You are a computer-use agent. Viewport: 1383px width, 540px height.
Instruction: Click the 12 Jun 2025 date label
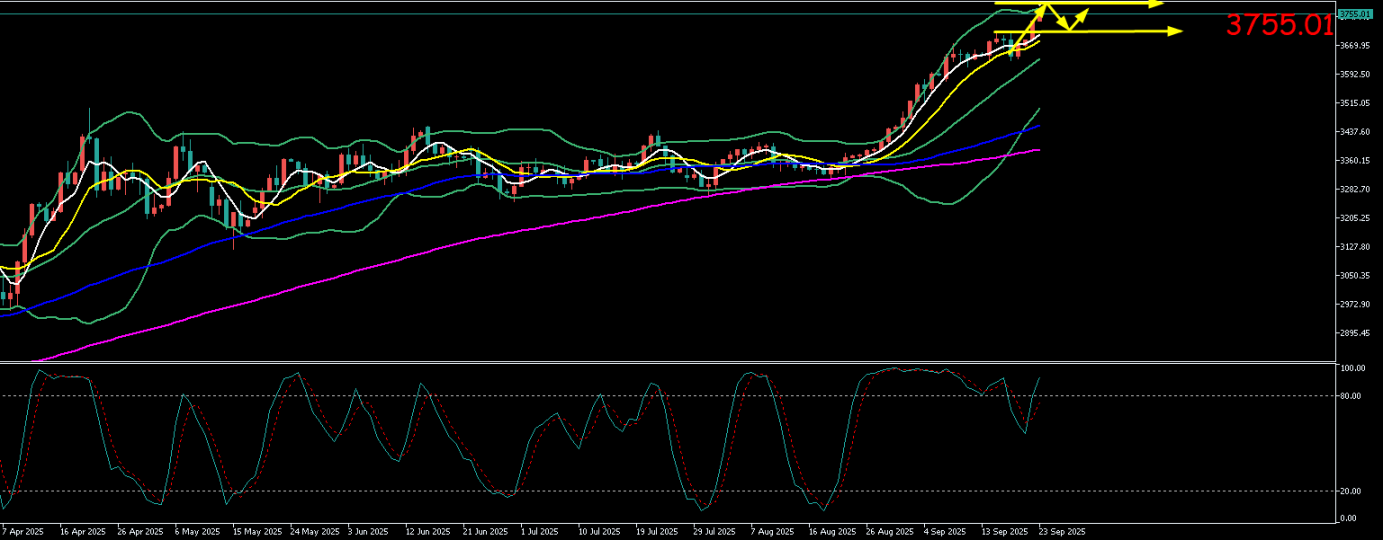(426, 531)
